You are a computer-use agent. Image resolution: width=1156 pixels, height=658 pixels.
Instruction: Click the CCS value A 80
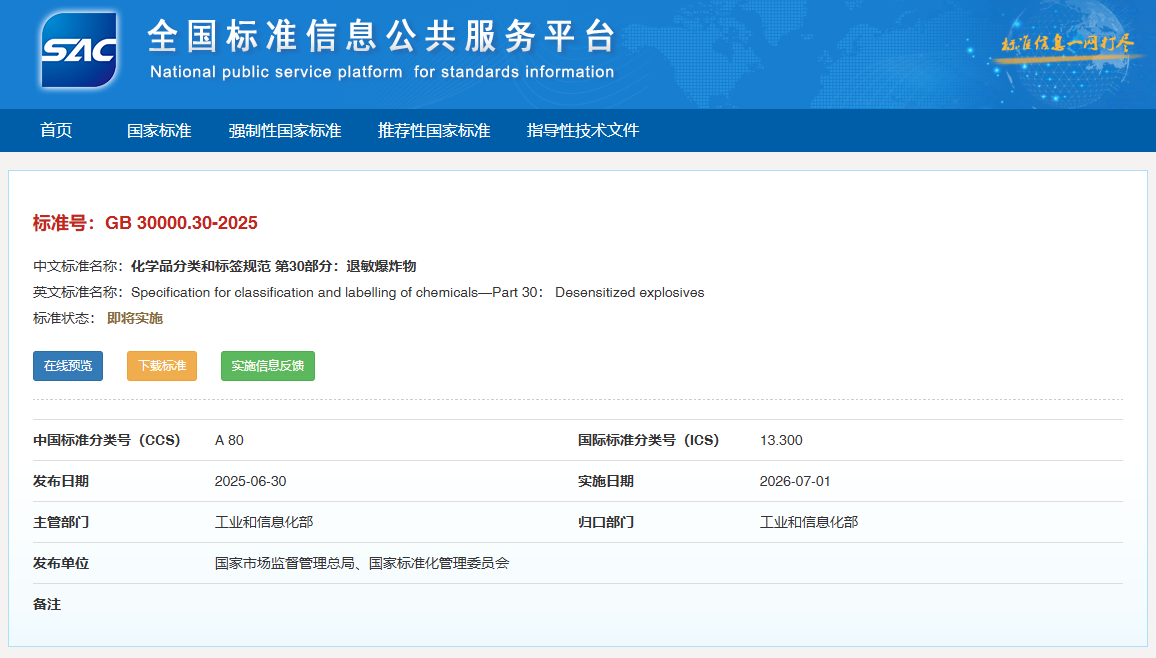(229, 440)
